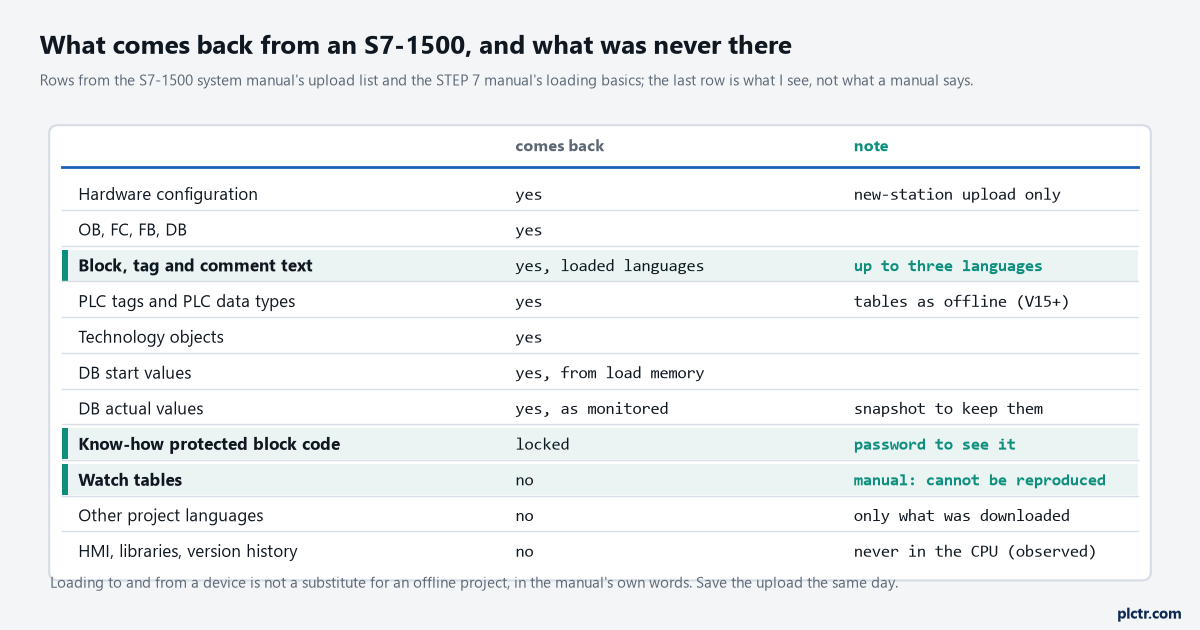Select the 'DB actual values' row
1200x630 pixels.
[600, 408]
